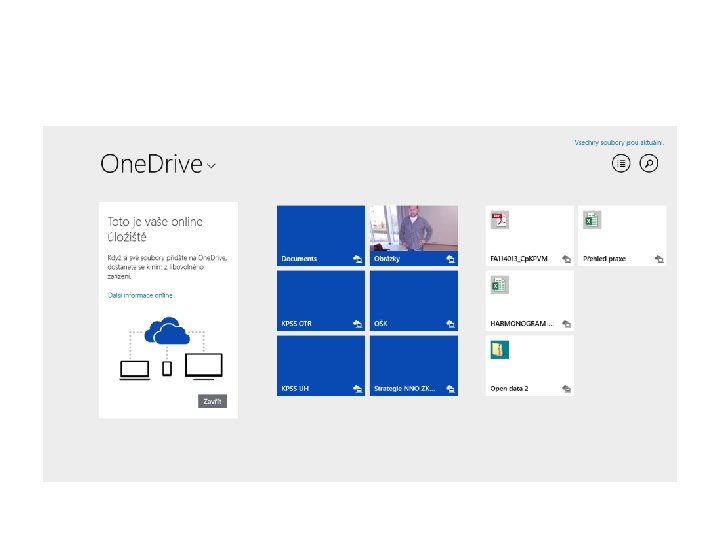Open search with the magnifier icon

(649, 163)
